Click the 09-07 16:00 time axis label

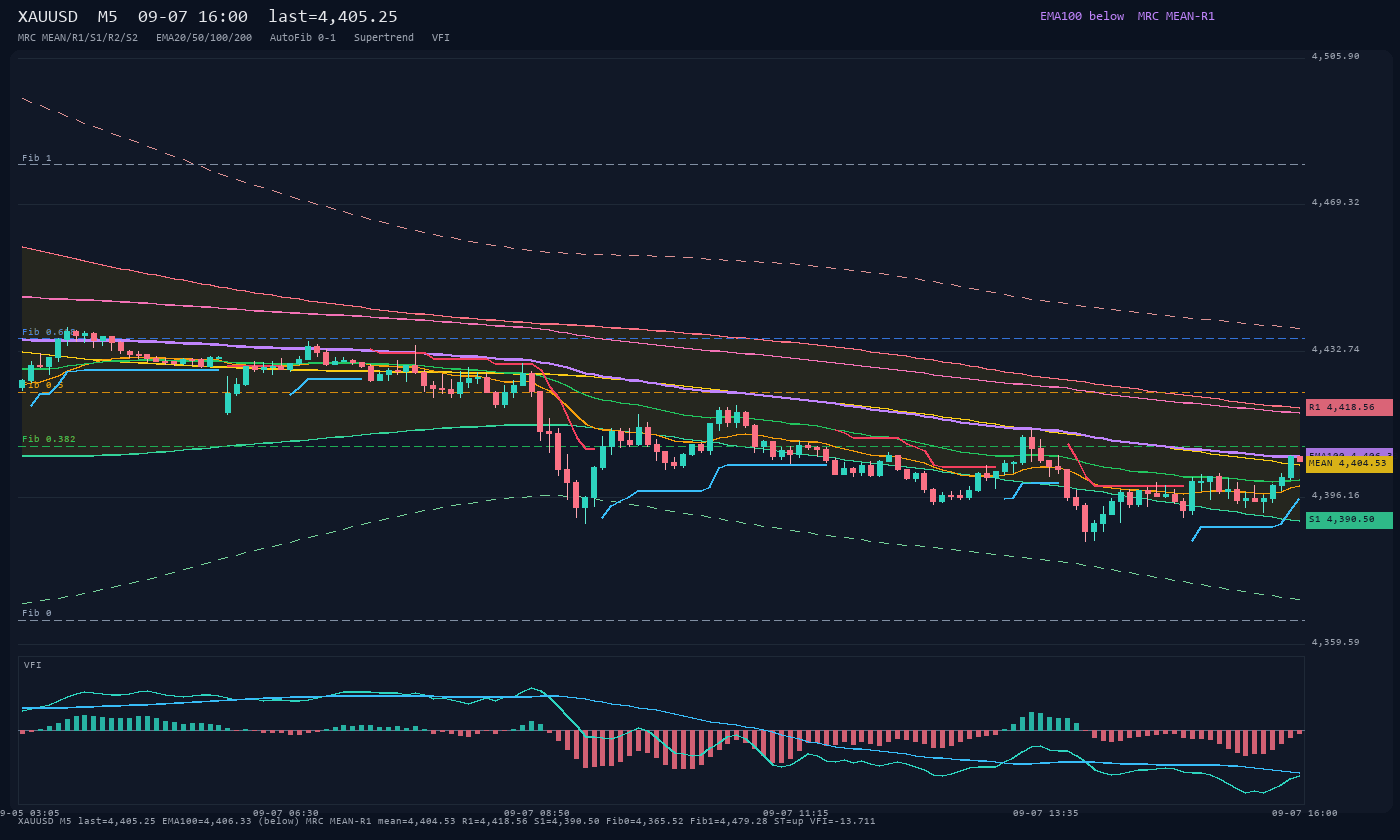(1305, 813)
